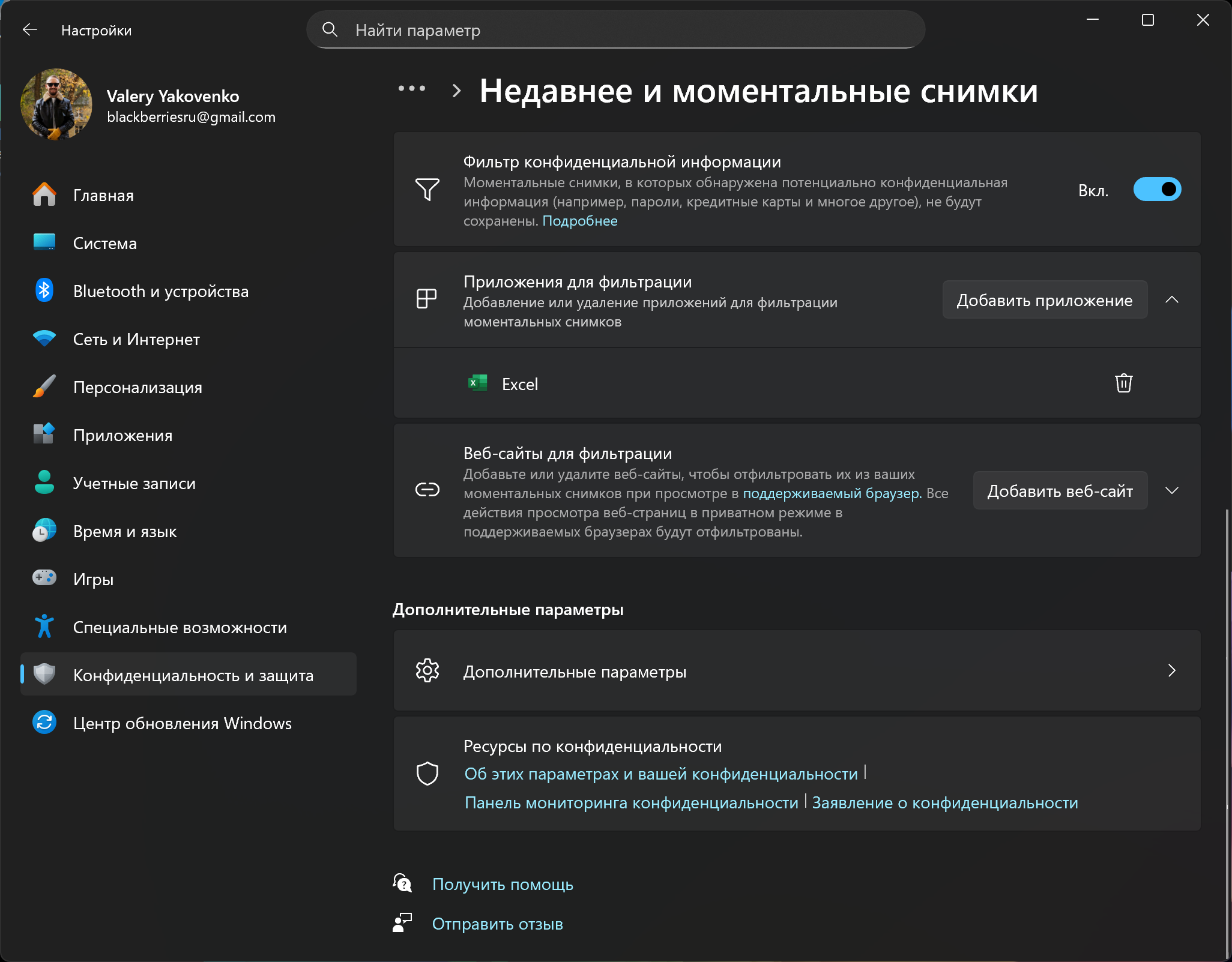The image size is (1232, 962).
Task: Collapse the Приложения для фильтрации section
Action: [1172, 300]
